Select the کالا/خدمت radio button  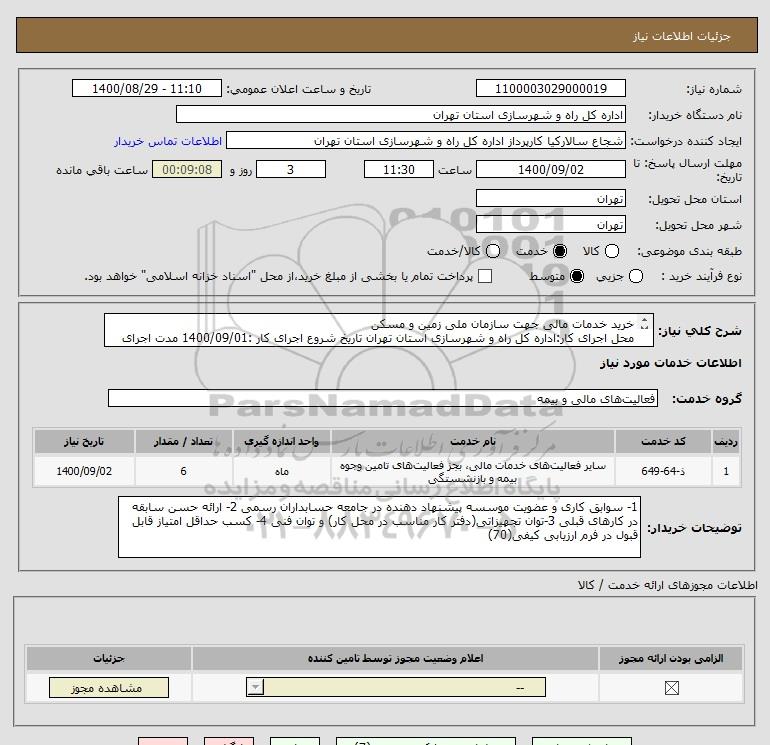tap(493, 251)
